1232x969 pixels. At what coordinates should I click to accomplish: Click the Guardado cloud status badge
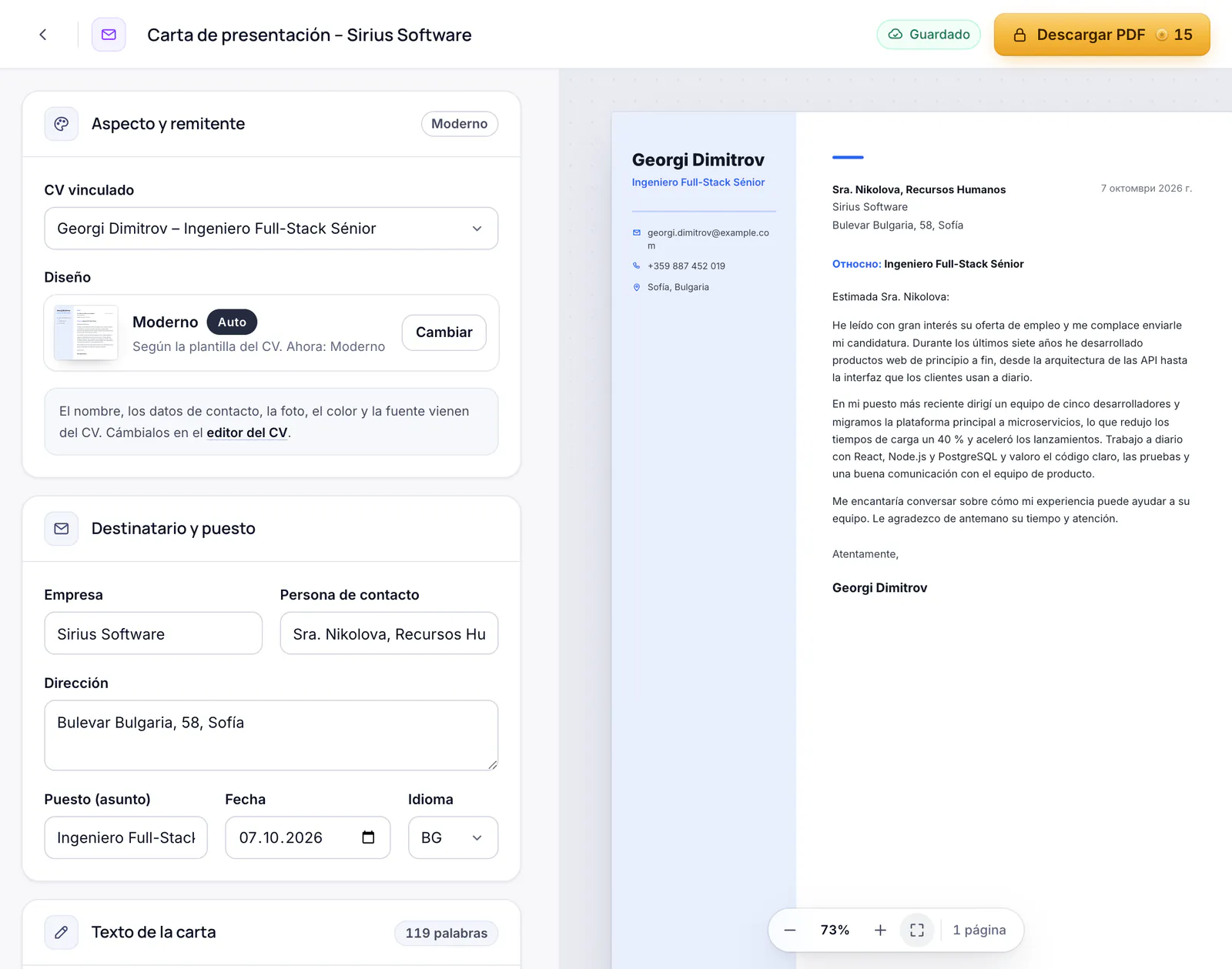[x=929, y=35]
